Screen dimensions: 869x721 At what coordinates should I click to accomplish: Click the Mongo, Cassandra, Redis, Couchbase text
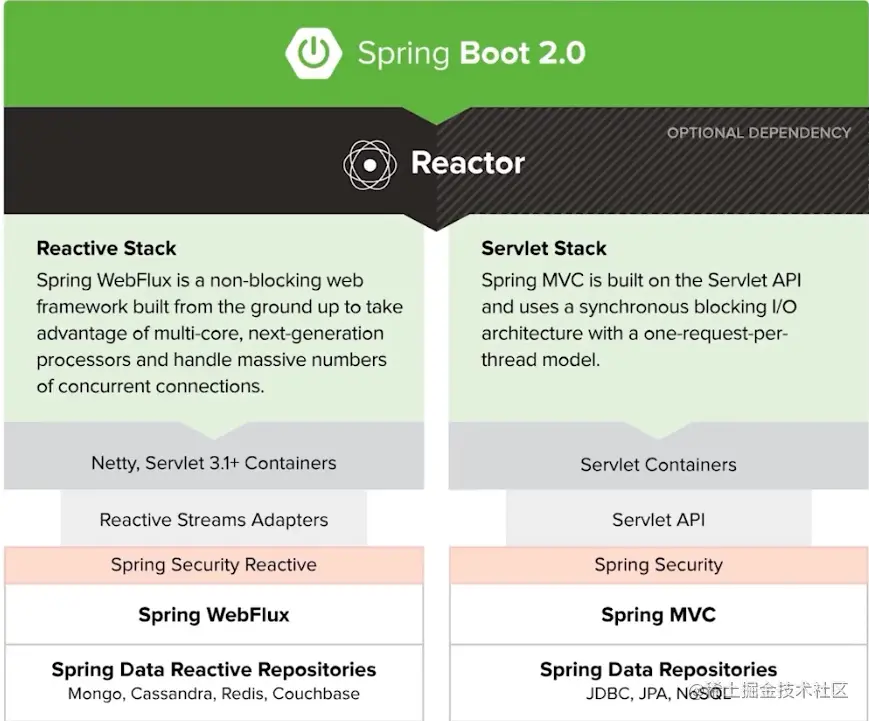(213, 693)
